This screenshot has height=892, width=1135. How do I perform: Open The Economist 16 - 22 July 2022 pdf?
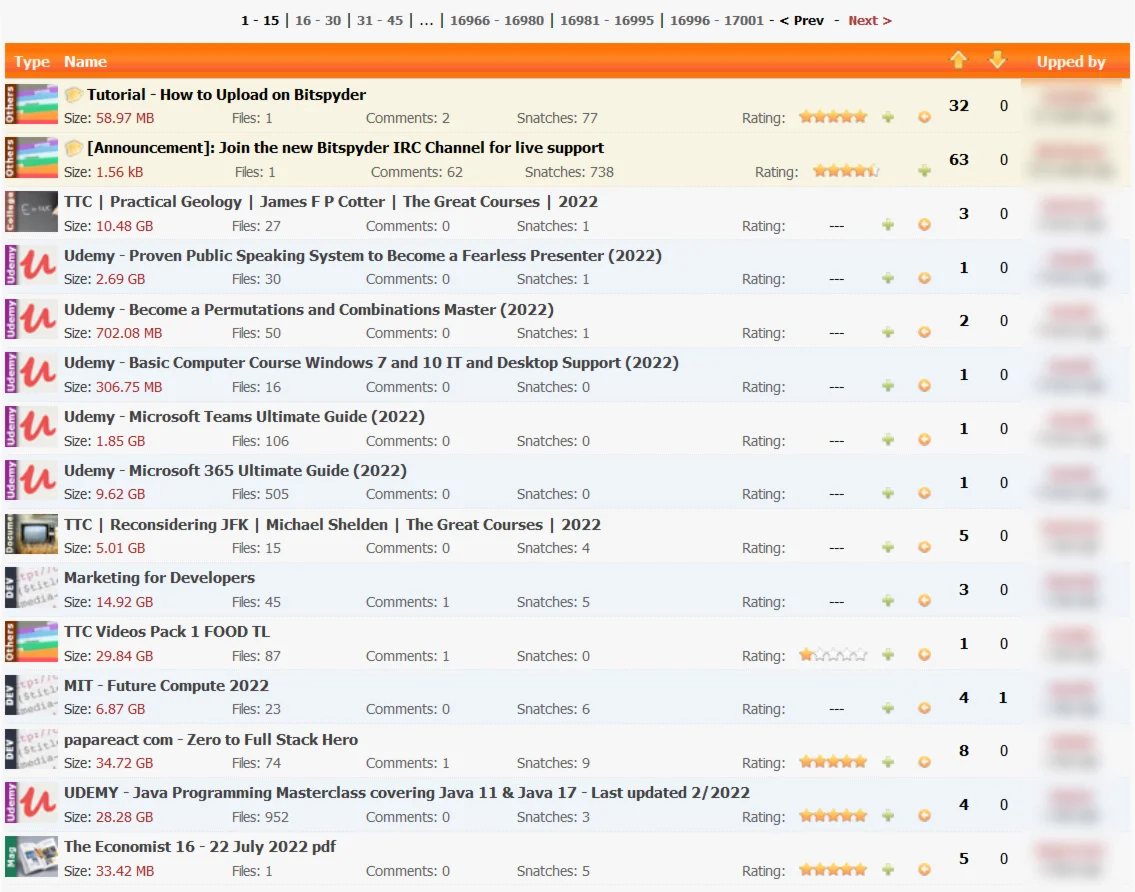(x=200, y=846)
